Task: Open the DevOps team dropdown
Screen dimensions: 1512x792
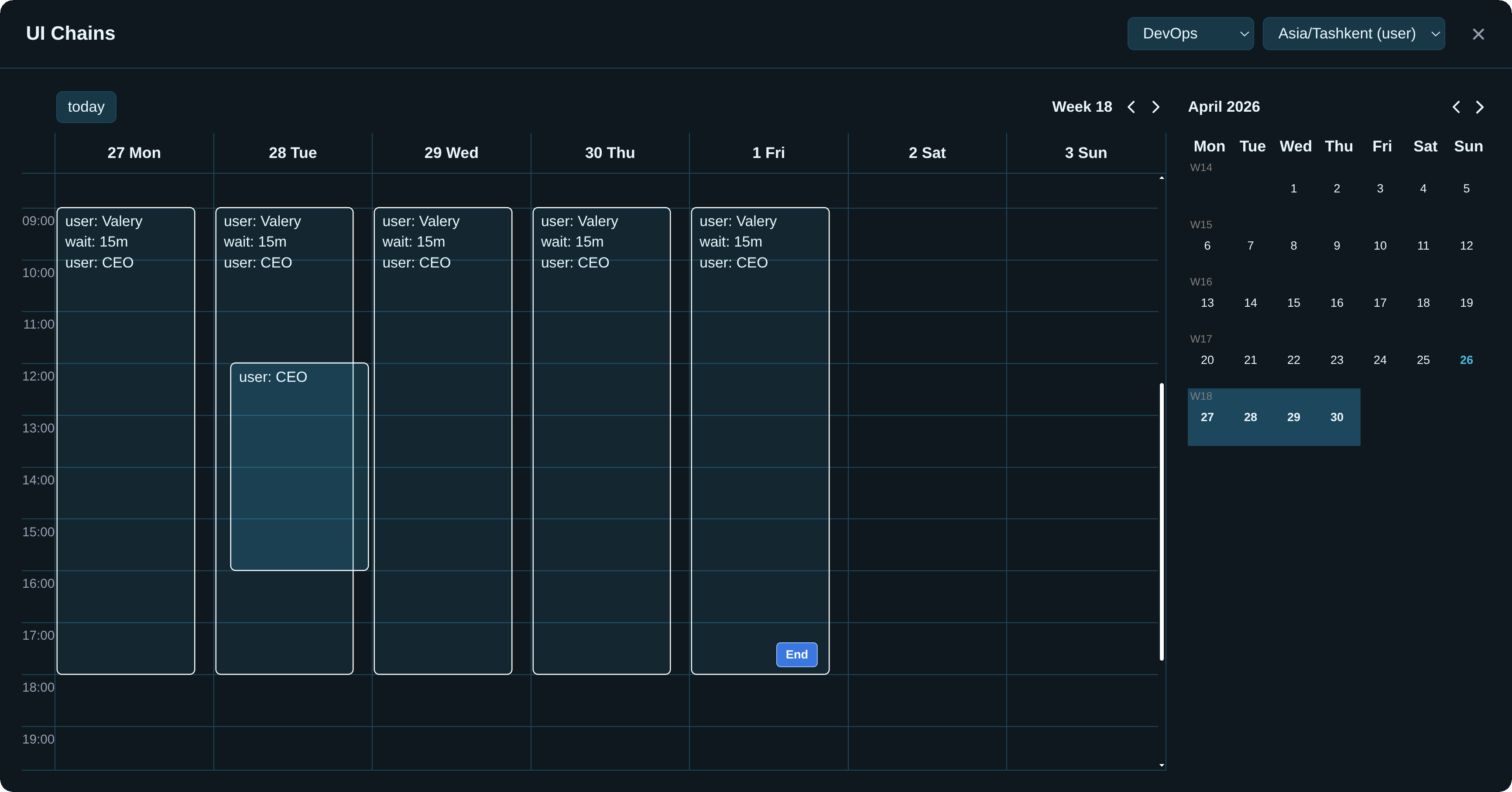Action: 1190,34
